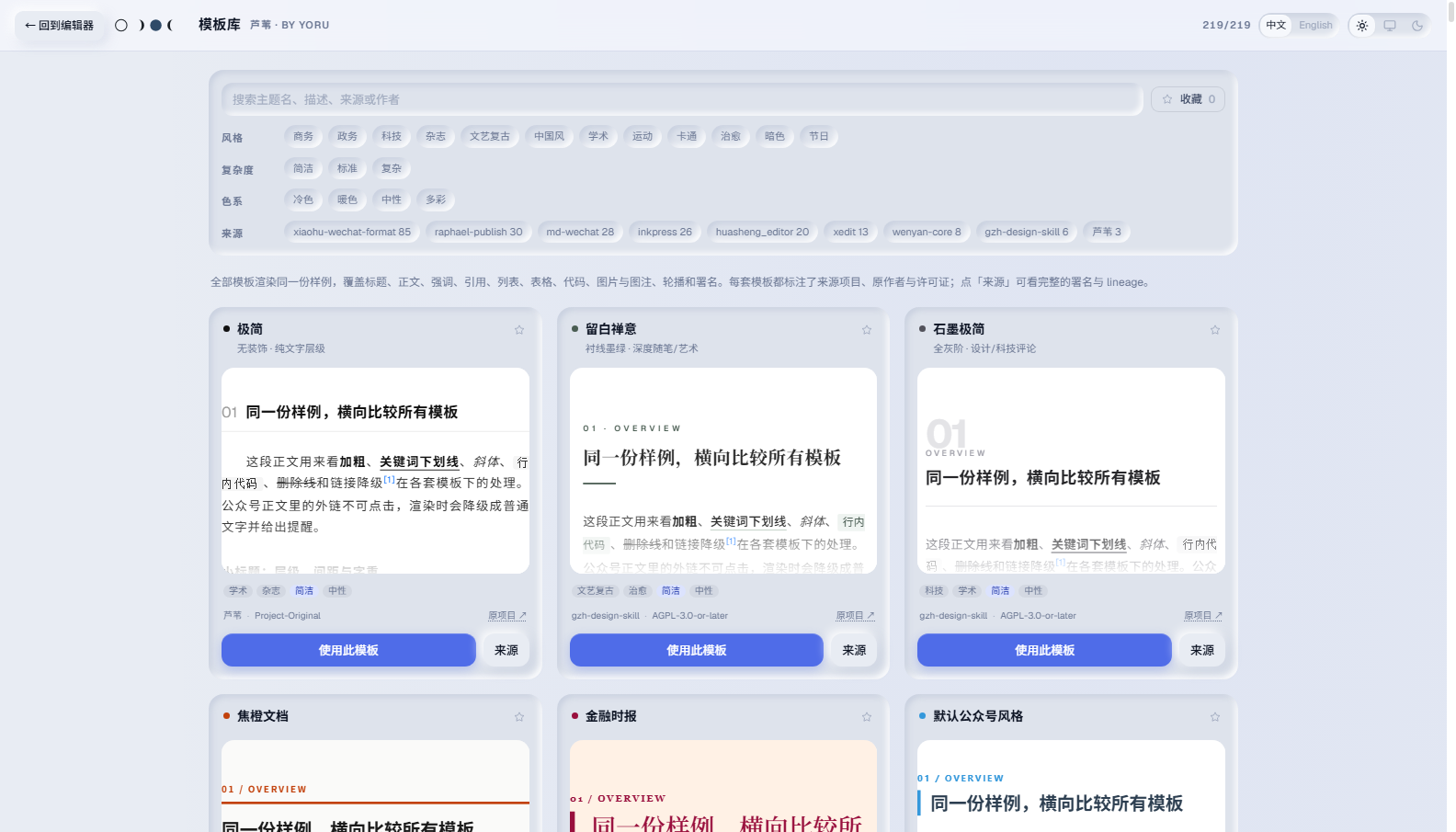
Task: Filter source raphael-publish 30
Action: (x=478, y=232)
